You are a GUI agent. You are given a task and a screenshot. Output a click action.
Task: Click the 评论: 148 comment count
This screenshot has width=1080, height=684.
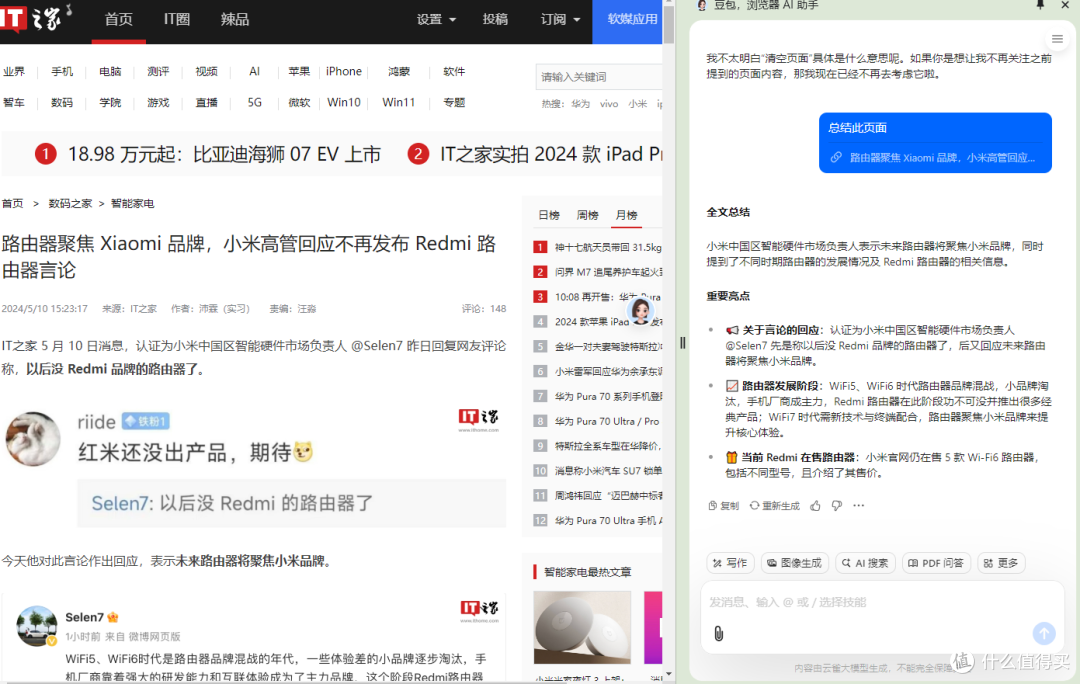coord(484,309)
